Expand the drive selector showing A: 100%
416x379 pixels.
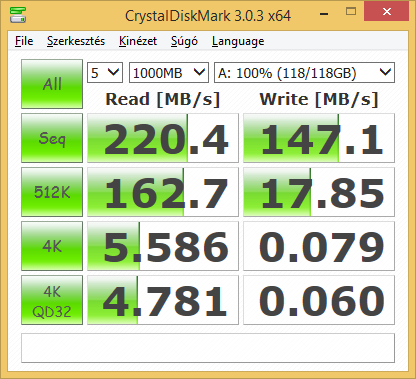point(304,72)
